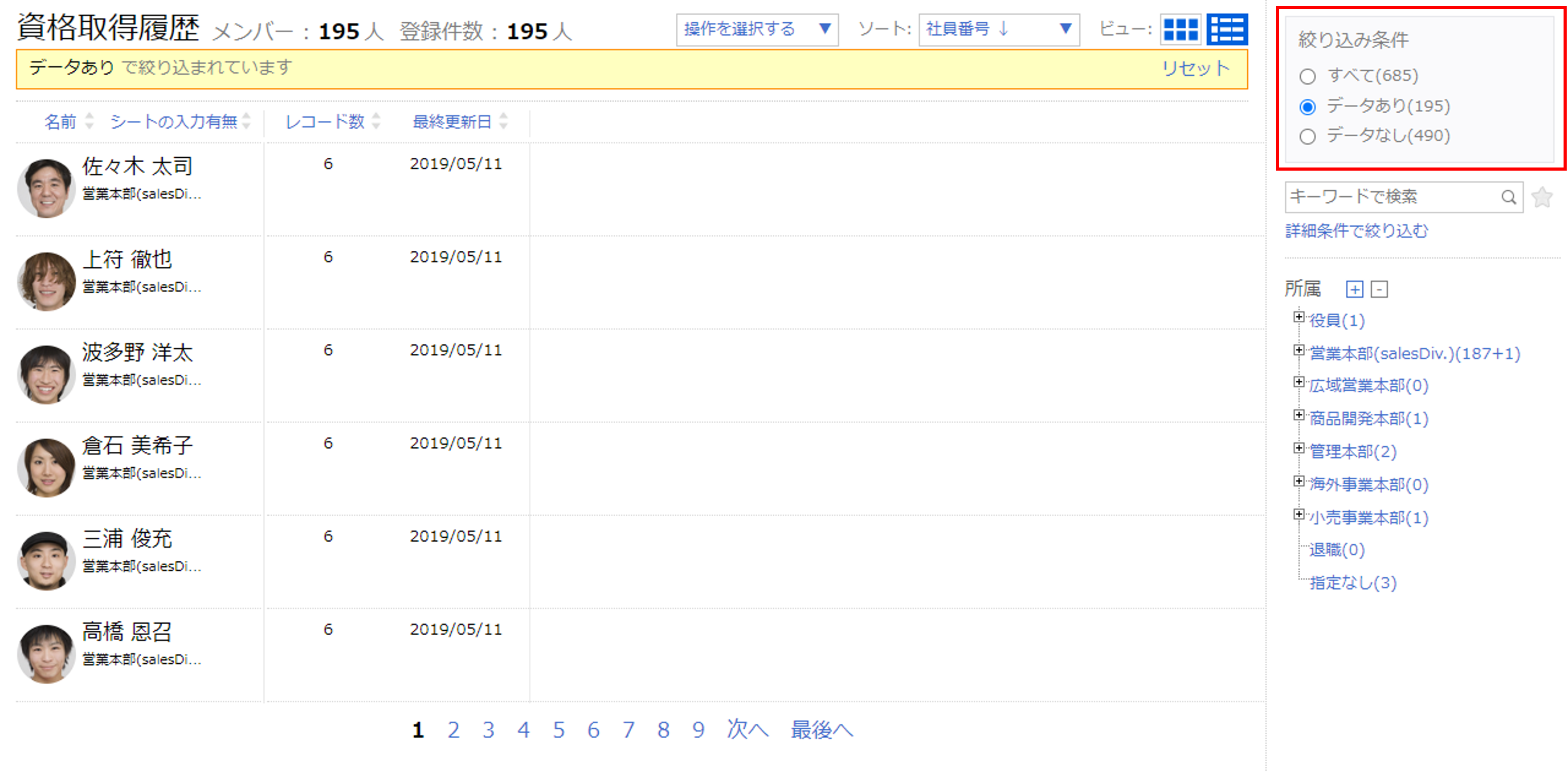Open member name 上符 徹也
The height and width of the screenshot is (772, 1568).
[127, 259]
